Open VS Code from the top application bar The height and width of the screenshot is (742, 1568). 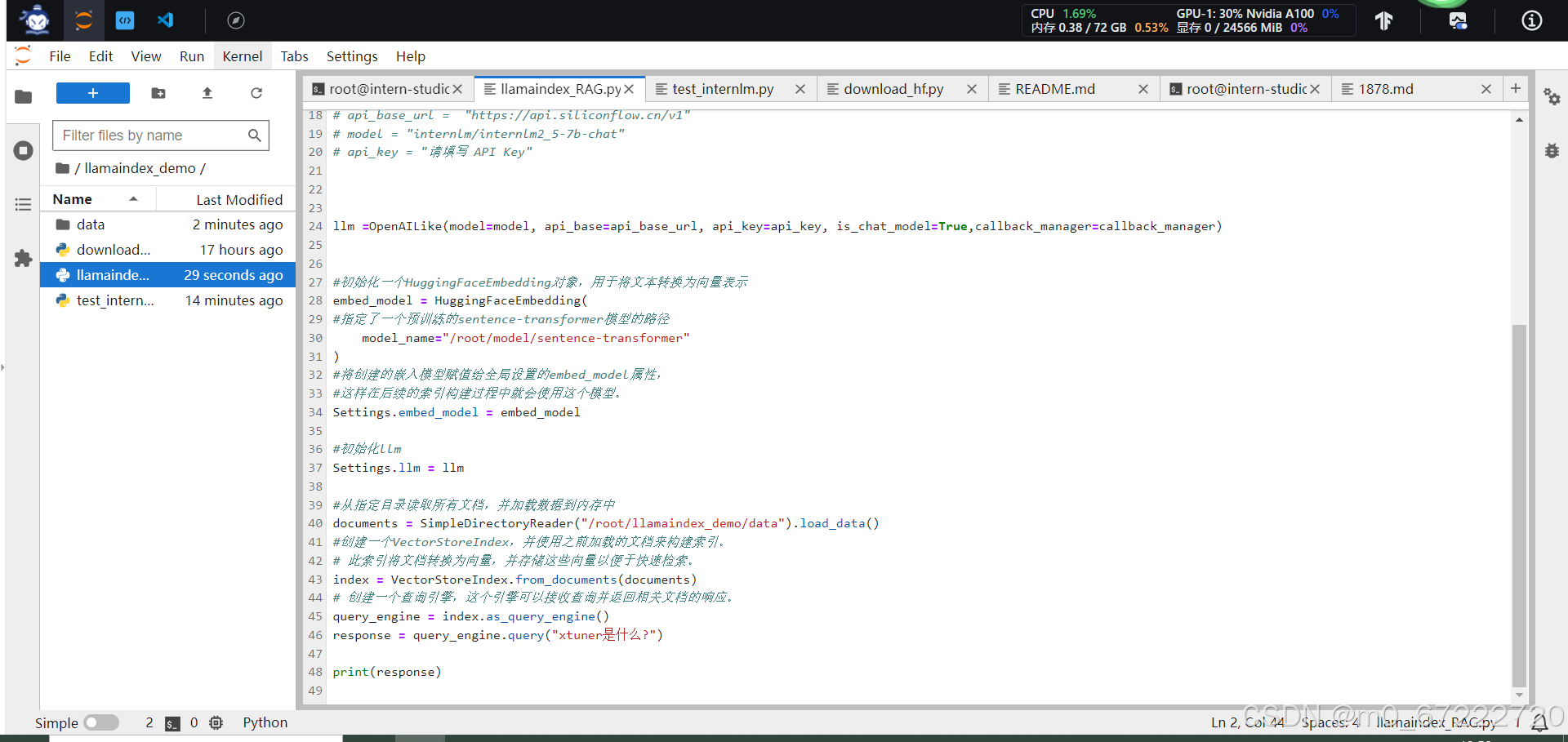click(166, 20)
